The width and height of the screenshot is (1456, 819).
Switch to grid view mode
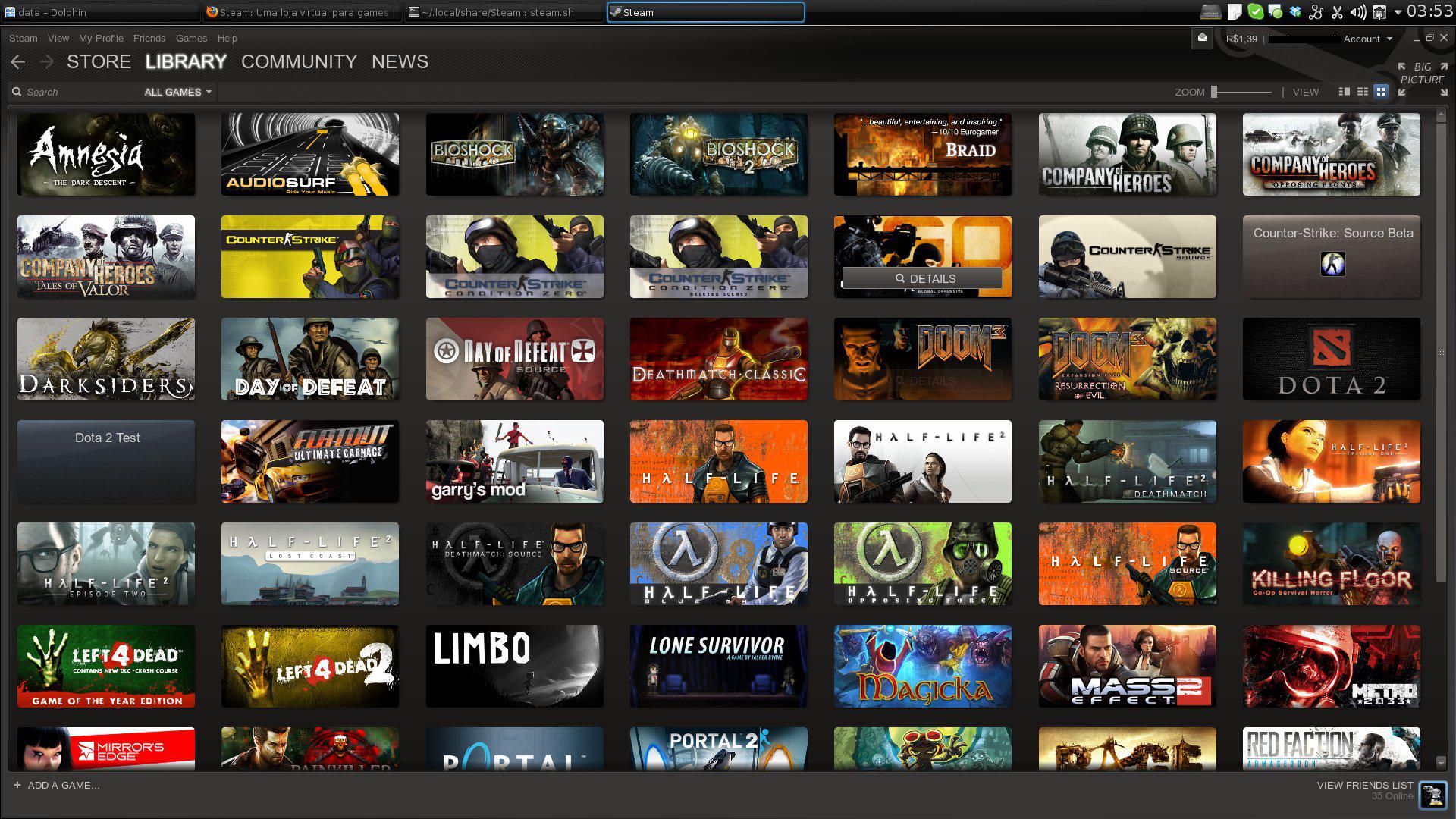[1381, 92]
